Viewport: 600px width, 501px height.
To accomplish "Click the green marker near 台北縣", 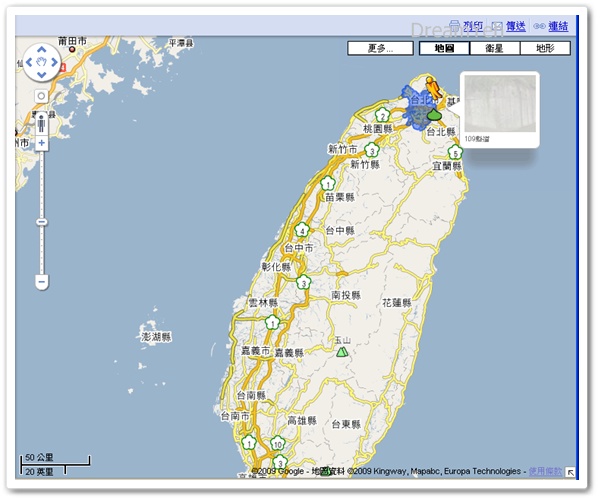I will [x=434, y=114].
